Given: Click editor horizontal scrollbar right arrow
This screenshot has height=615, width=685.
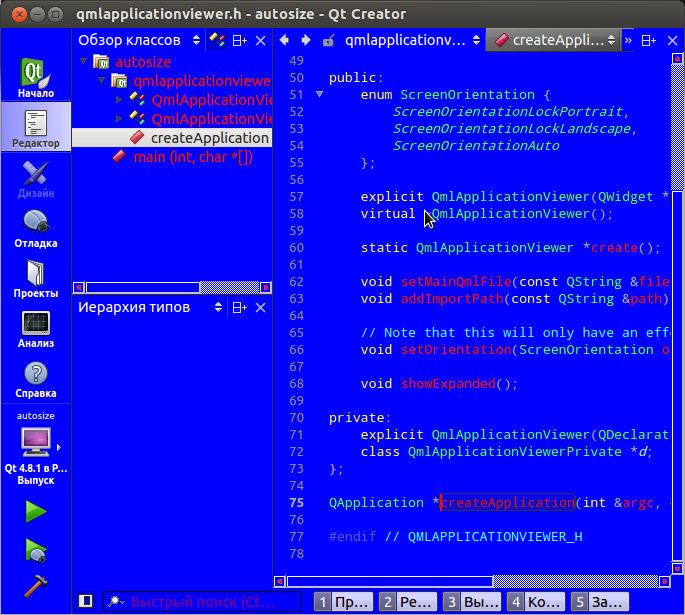Looking at the screenshot, I should pyautogui.click(x=665, y=581).
